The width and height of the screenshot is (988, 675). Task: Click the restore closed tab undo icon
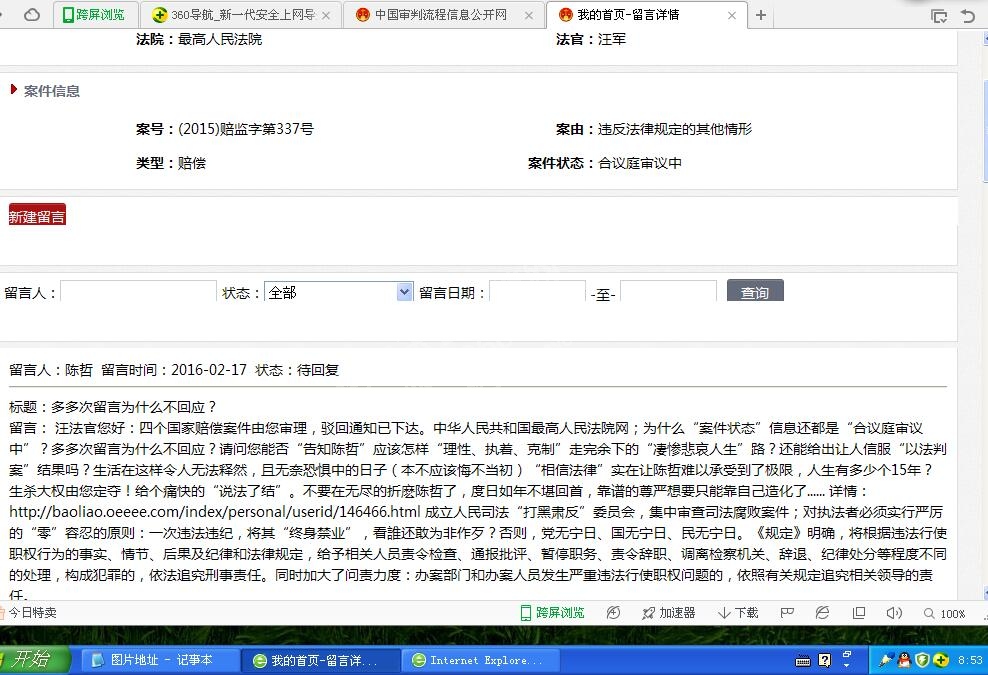(968, 16)
